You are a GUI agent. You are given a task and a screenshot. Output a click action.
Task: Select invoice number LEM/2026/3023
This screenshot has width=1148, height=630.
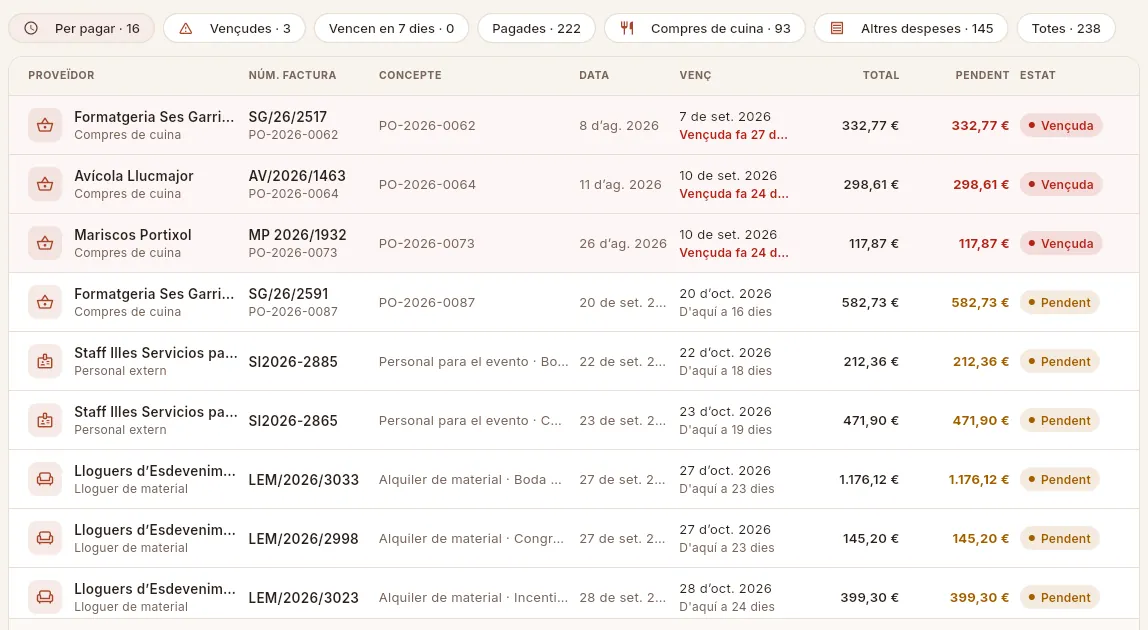point(304,597)
